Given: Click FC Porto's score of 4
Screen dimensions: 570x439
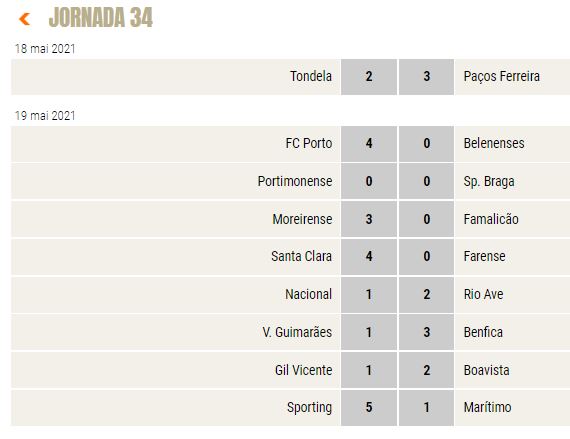Looking at the screenshot, I should point(369,144).
